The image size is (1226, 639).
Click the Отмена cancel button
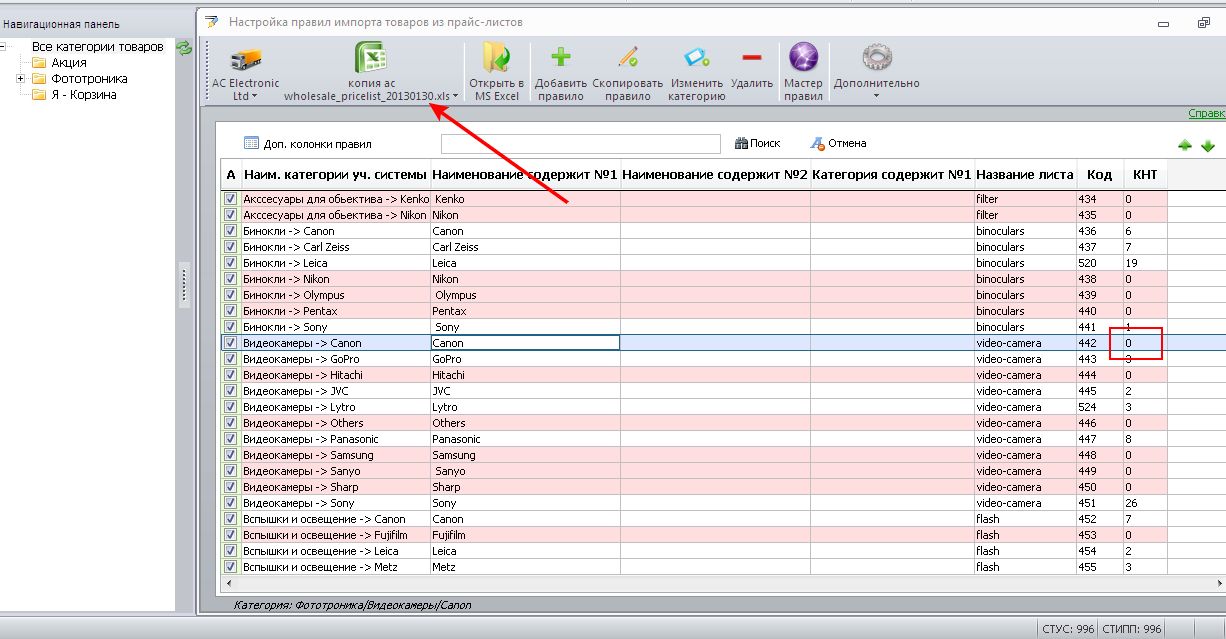pyautogui.click(x=838, y=143)
